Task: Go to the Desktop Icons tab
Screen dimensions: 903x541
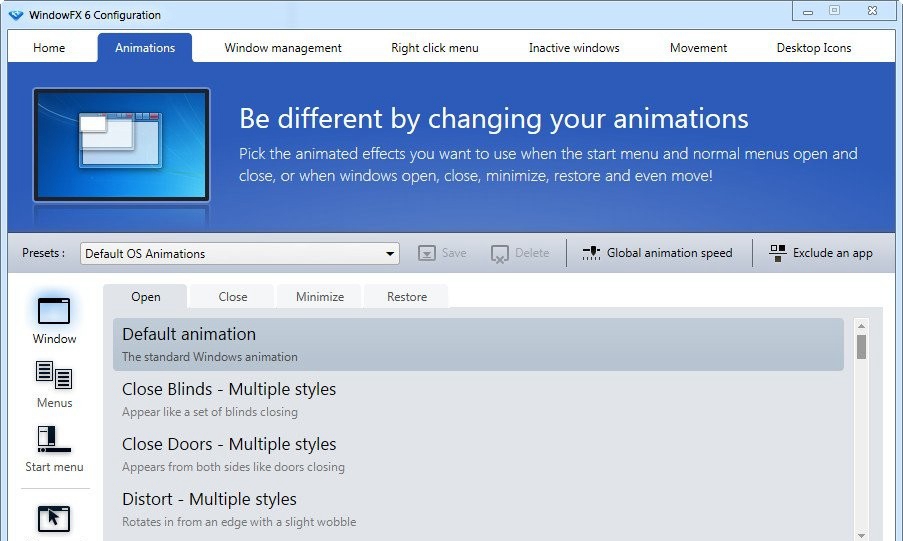Action: (814, 48)
